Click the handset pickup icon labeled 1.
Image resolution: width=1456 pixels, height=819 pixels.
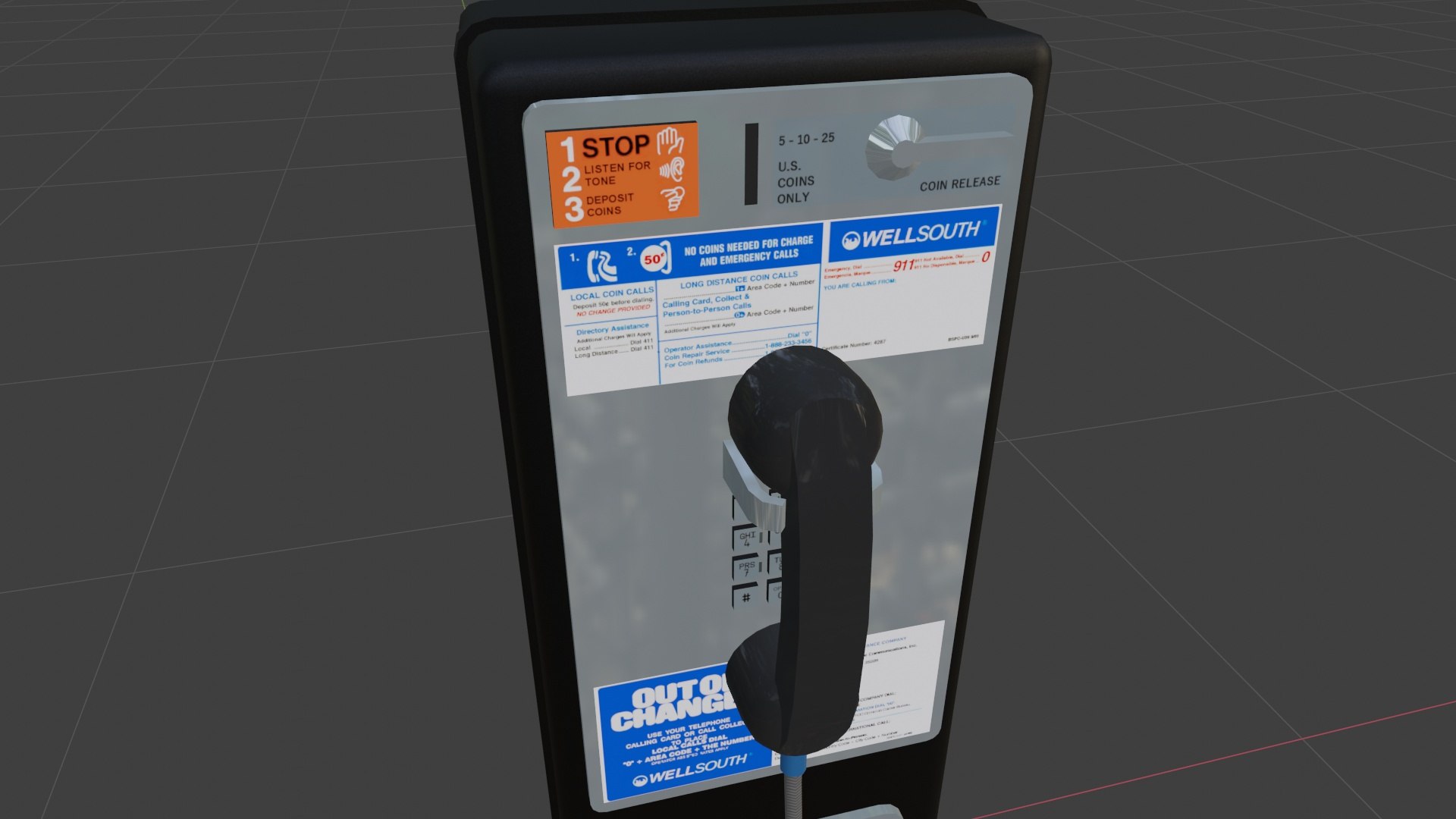603,265
